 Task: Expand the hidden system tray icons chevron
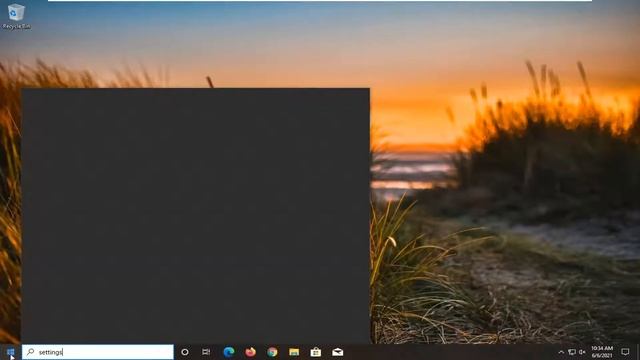561,352
